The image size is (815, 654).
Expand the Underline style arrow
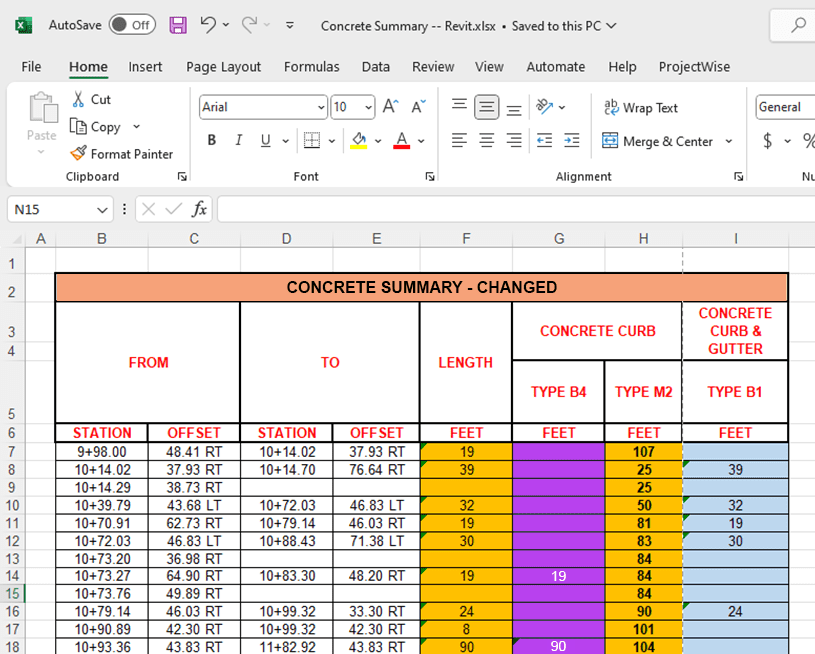285,141
